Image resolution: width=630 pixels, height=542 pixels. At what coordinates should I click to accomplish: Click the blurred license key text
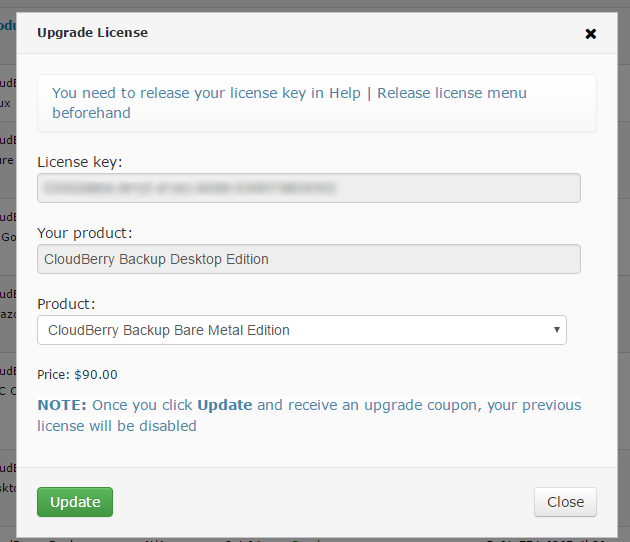[189, 188]
